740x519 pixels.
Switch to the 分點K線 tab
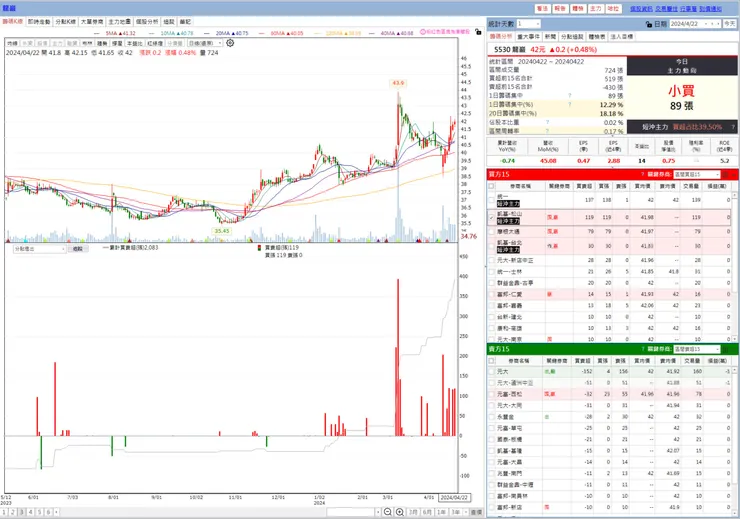[x=65, y=22]
